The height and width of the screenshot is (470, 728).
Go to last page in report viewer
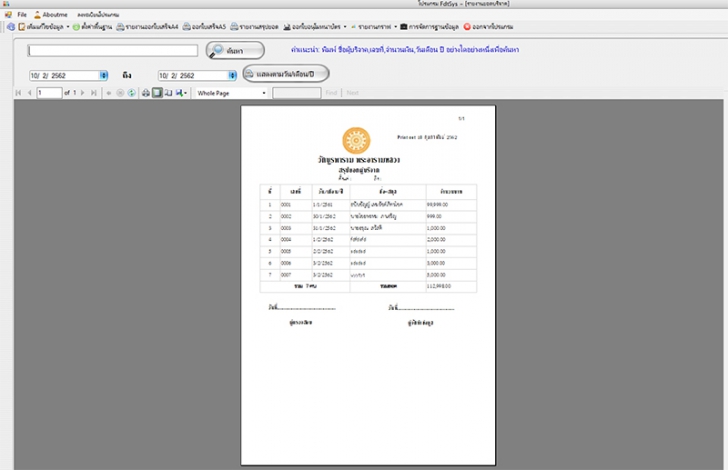[x=94, y=93]
